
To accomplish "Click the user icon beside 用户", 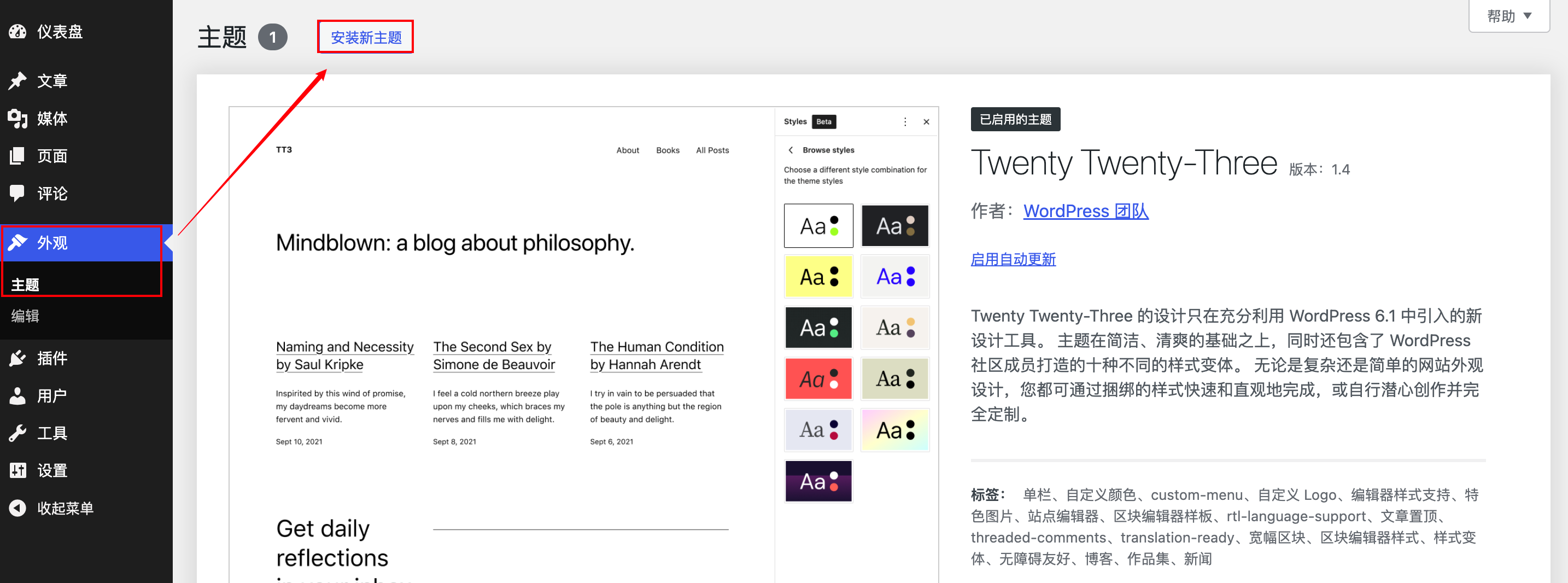I will click(17, 396).
